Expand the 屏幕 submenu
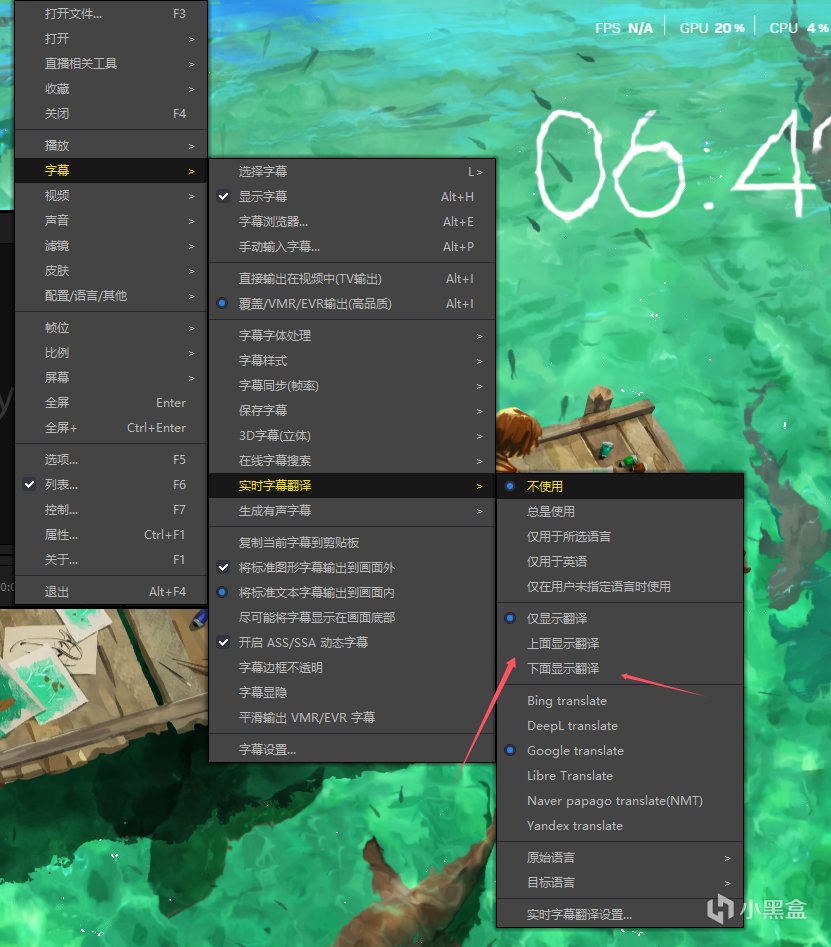The width and height of the screenshot is (831, 947). pos(111,377)
